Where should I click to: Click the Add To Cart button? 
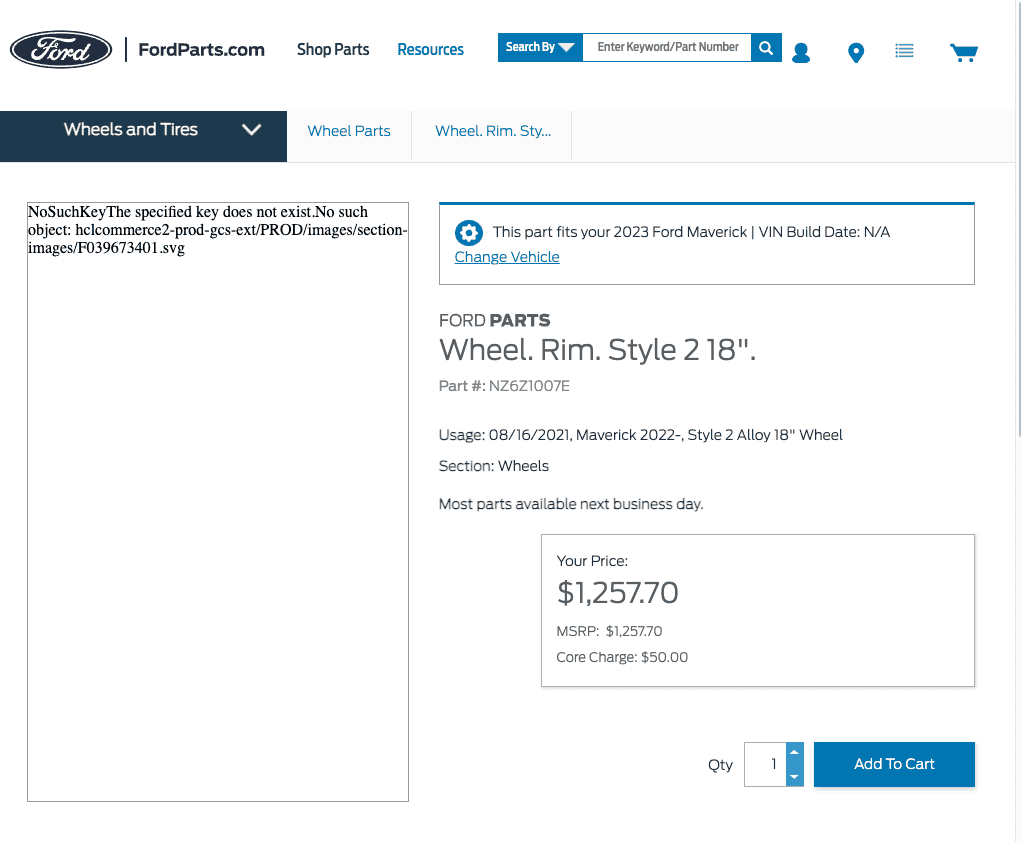pyautogui.click(x=894, y=764)
